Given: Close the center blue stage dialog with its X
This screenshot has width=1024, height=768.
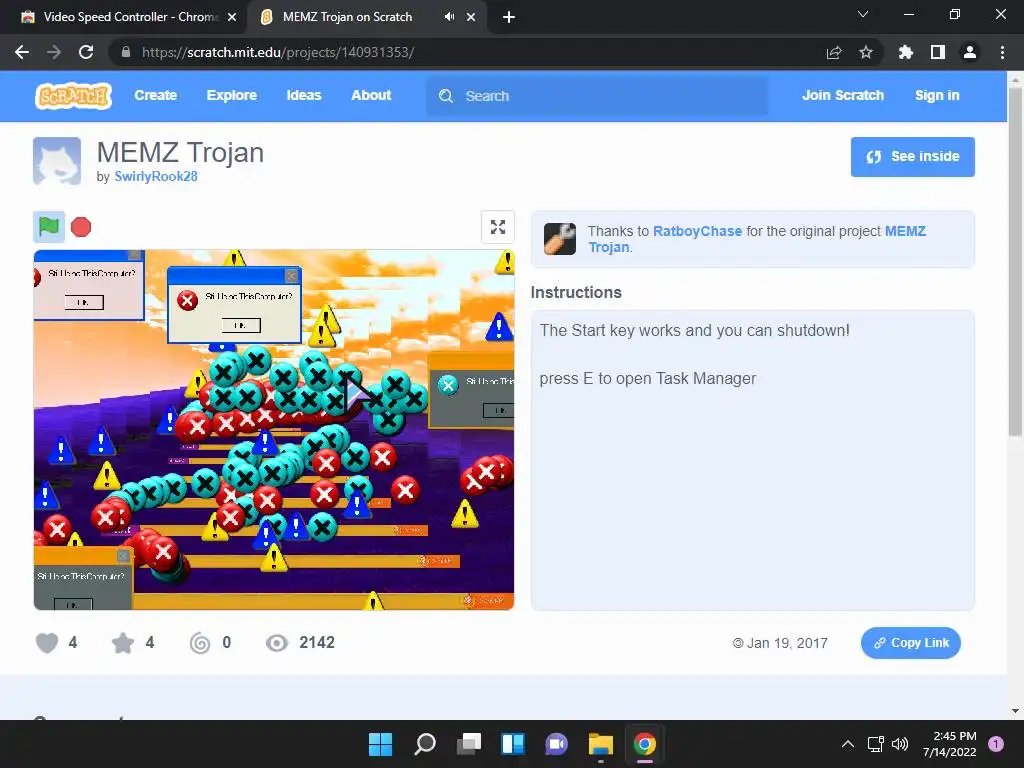Looking at the screenshot, I should (x=292, y=276).
